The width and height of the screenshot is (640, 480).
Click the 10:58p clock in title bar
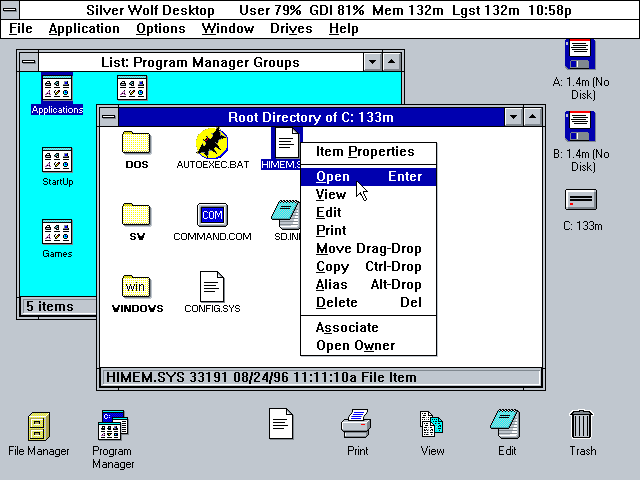pos(550,10)
